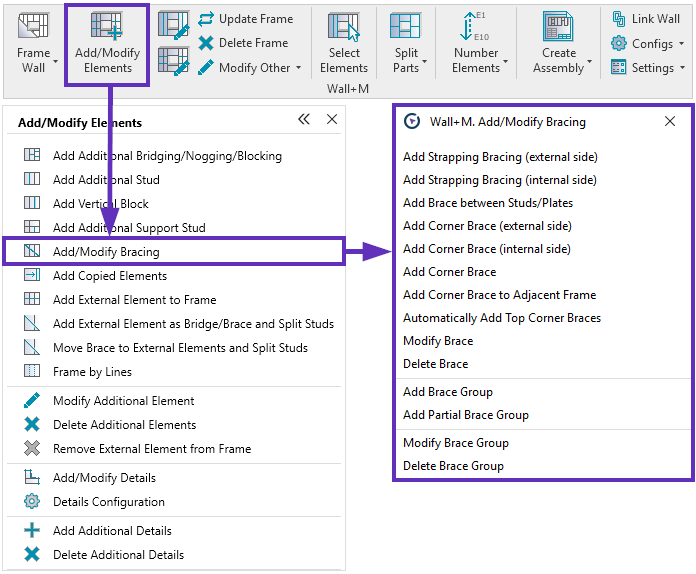Screen dimensions: 696x574
Task: Close the Add/Modify Bracing dialog
Action: [x=670, y=121]
